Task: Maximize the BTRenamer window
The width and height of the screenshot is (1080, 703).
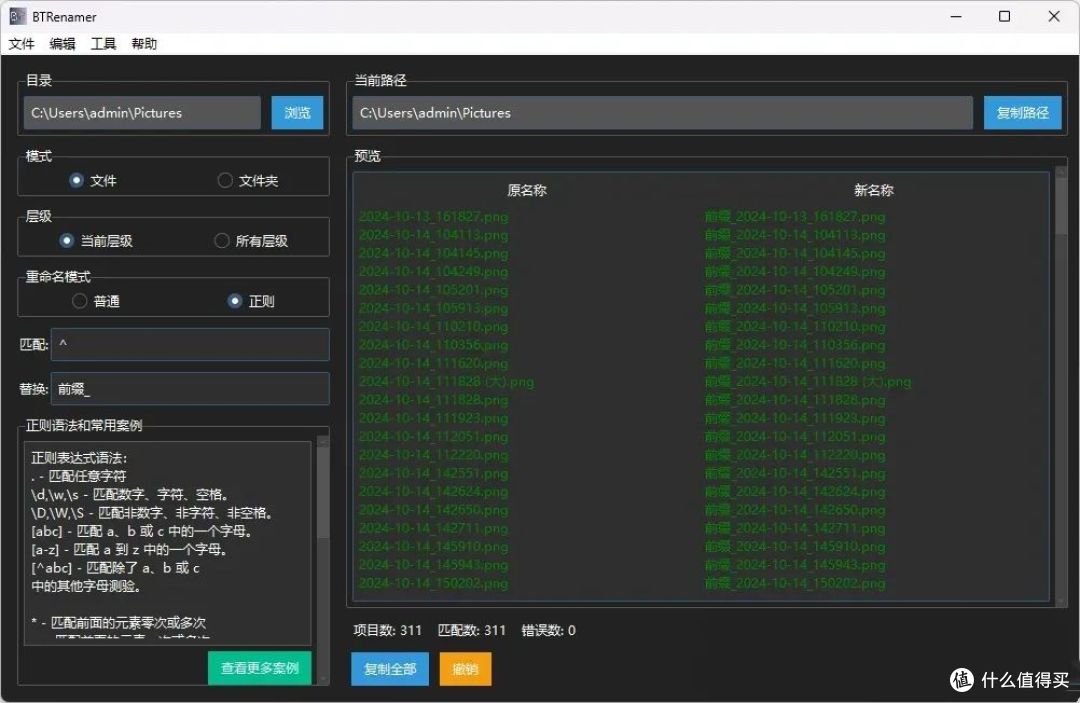Action: tap(1004, 16)
